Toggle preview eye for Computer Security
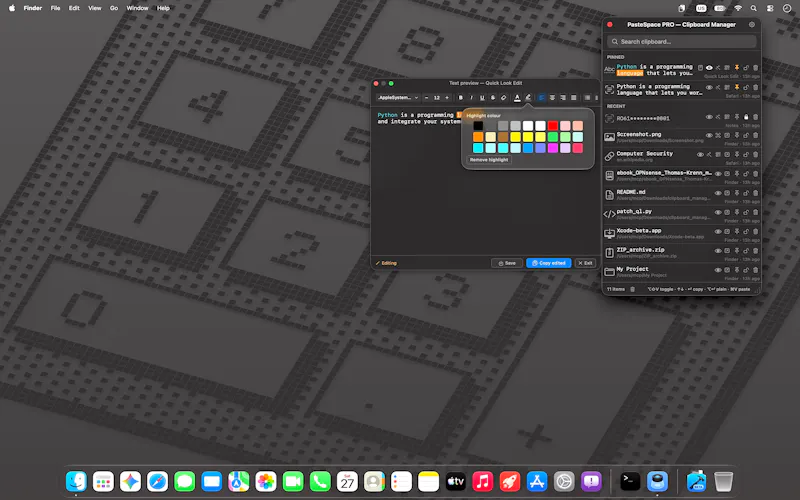 point(700,155)
